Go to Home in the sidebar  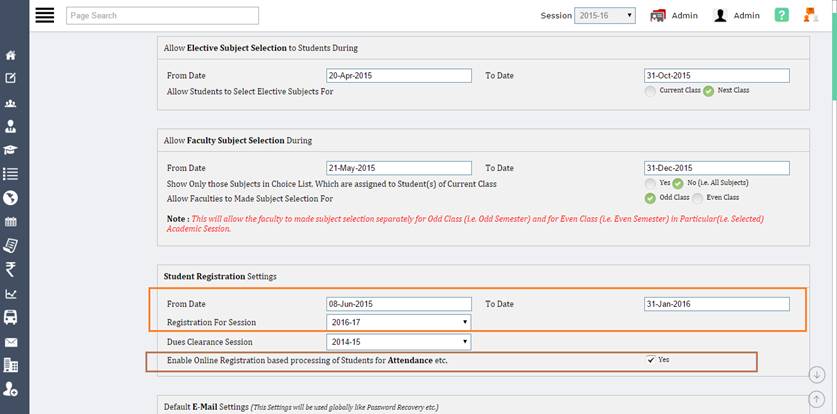pyautogui.click(x=10, y=55)
